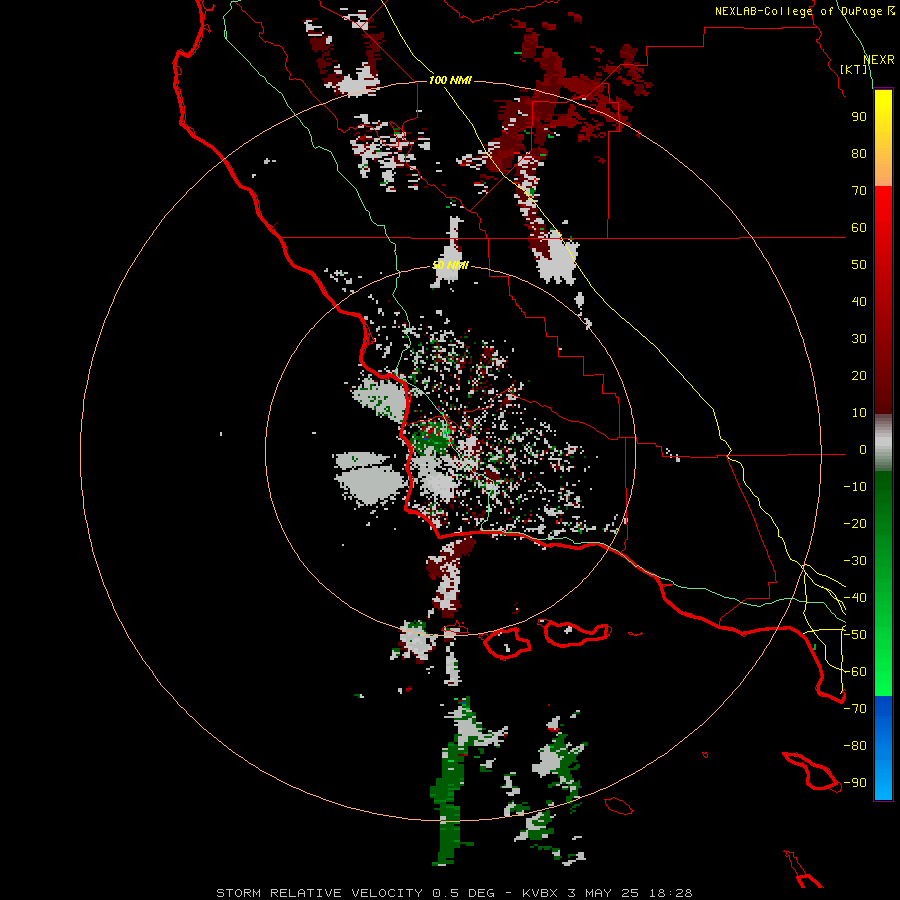This screenshot has width=900, height=900.
Task: Select the 40 value on the velocity scale
Action: (859, 301)
